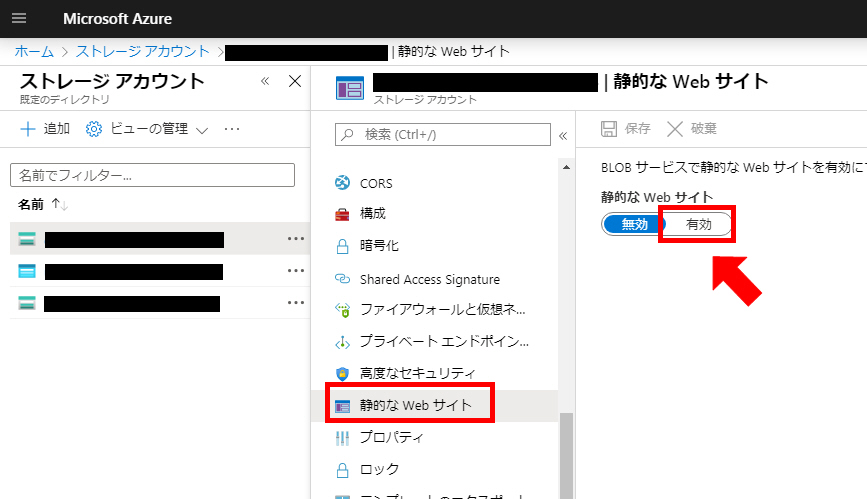Go to ホーム breadcrumb link

click(x=34, y=51)
